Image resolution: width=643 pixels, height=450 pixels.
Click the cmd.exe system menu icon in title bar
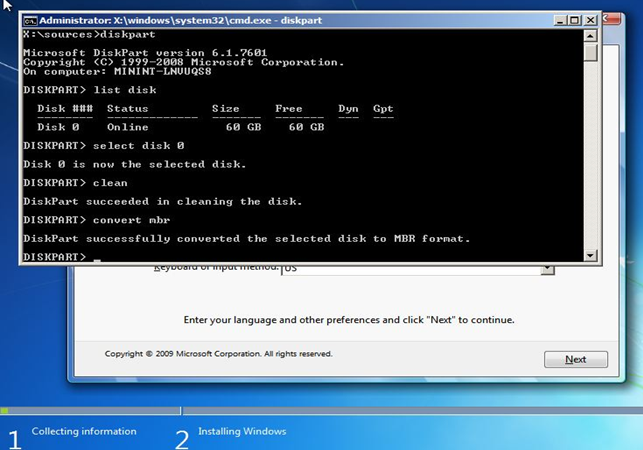(x=30, y=21)
